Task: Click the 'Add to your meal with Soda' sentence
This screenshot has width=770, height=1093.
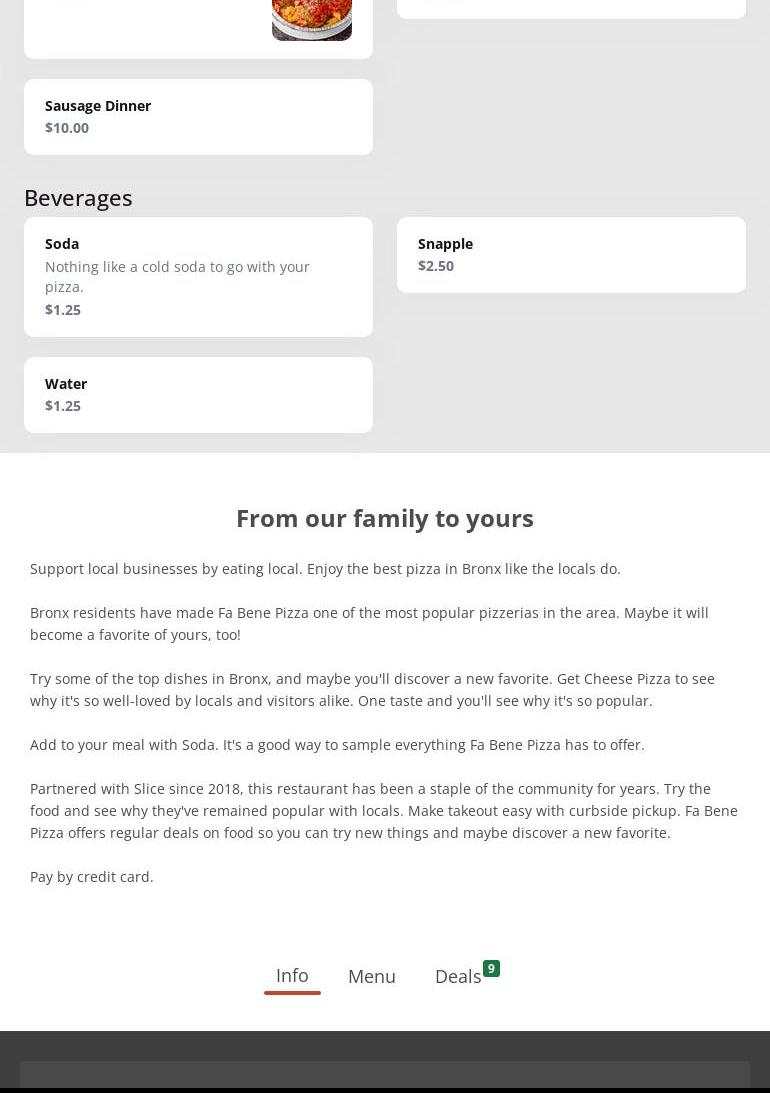Action: [337, 745]
